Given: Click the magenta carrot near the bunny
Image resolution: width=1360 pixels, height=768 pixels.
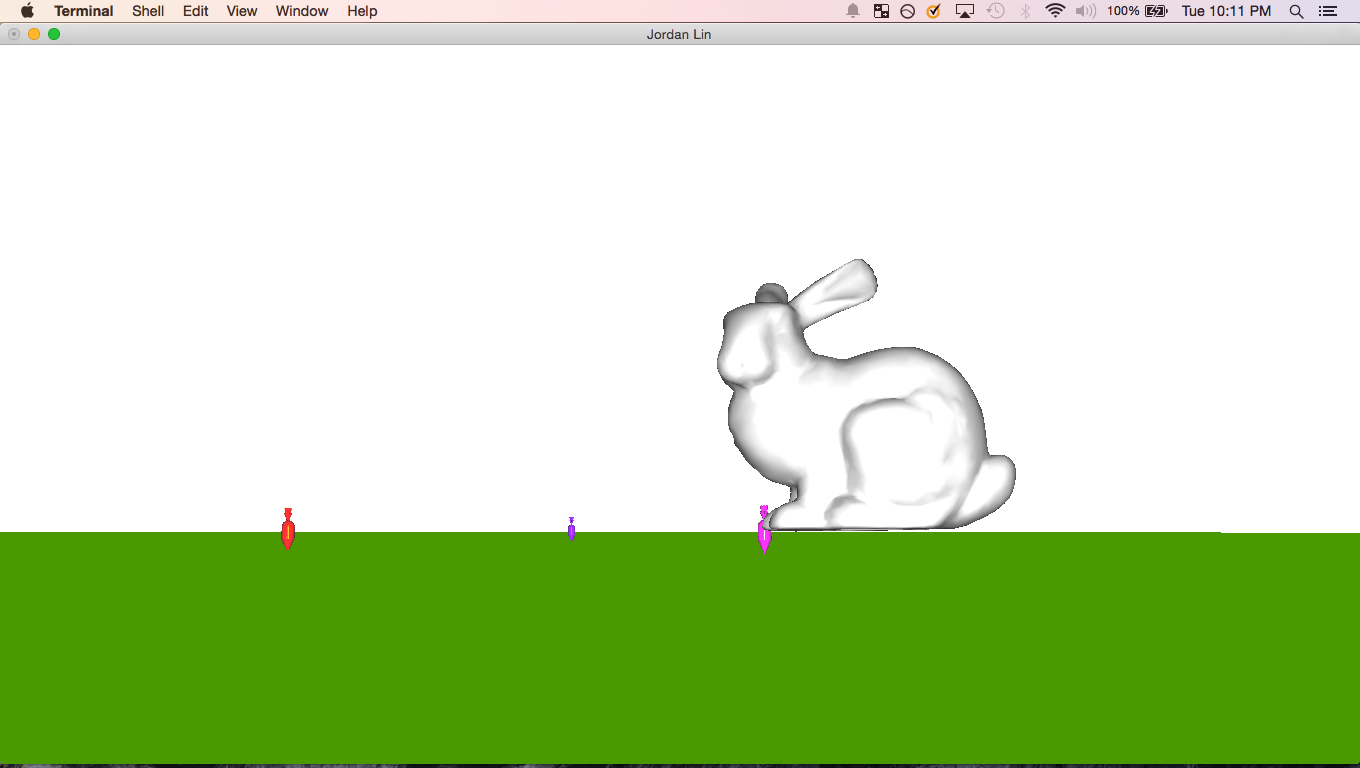Looking at the screenshot, I should click(x=764, y=531).
